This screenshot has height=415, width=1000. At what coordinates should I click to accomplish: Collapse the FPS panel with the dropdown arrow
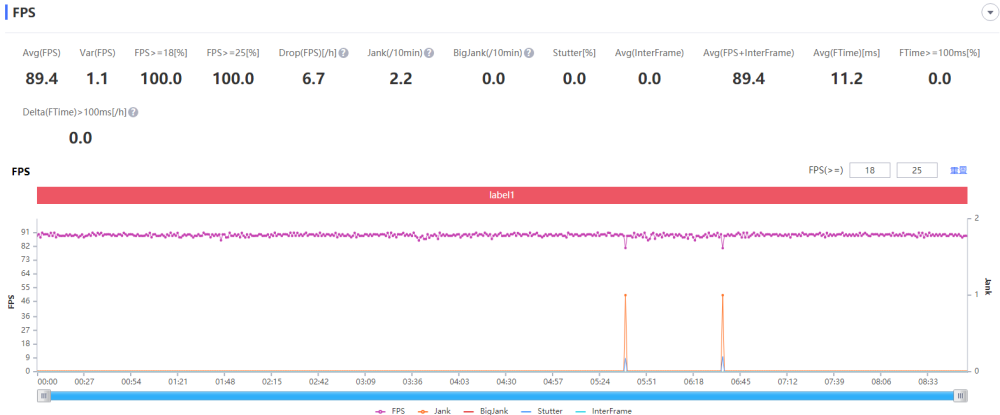990,12
